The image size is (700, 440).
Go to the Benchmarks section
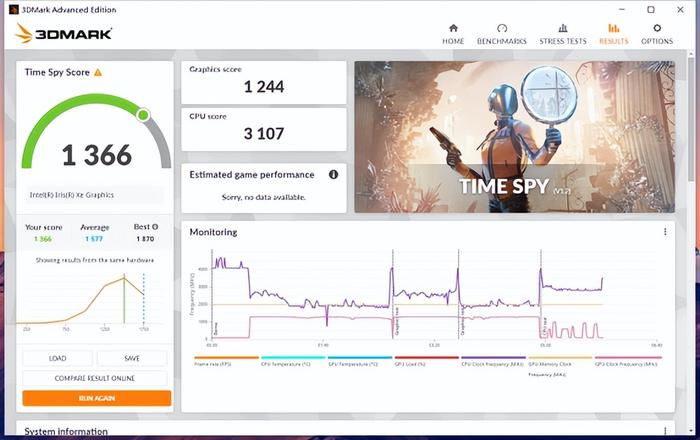502,34
